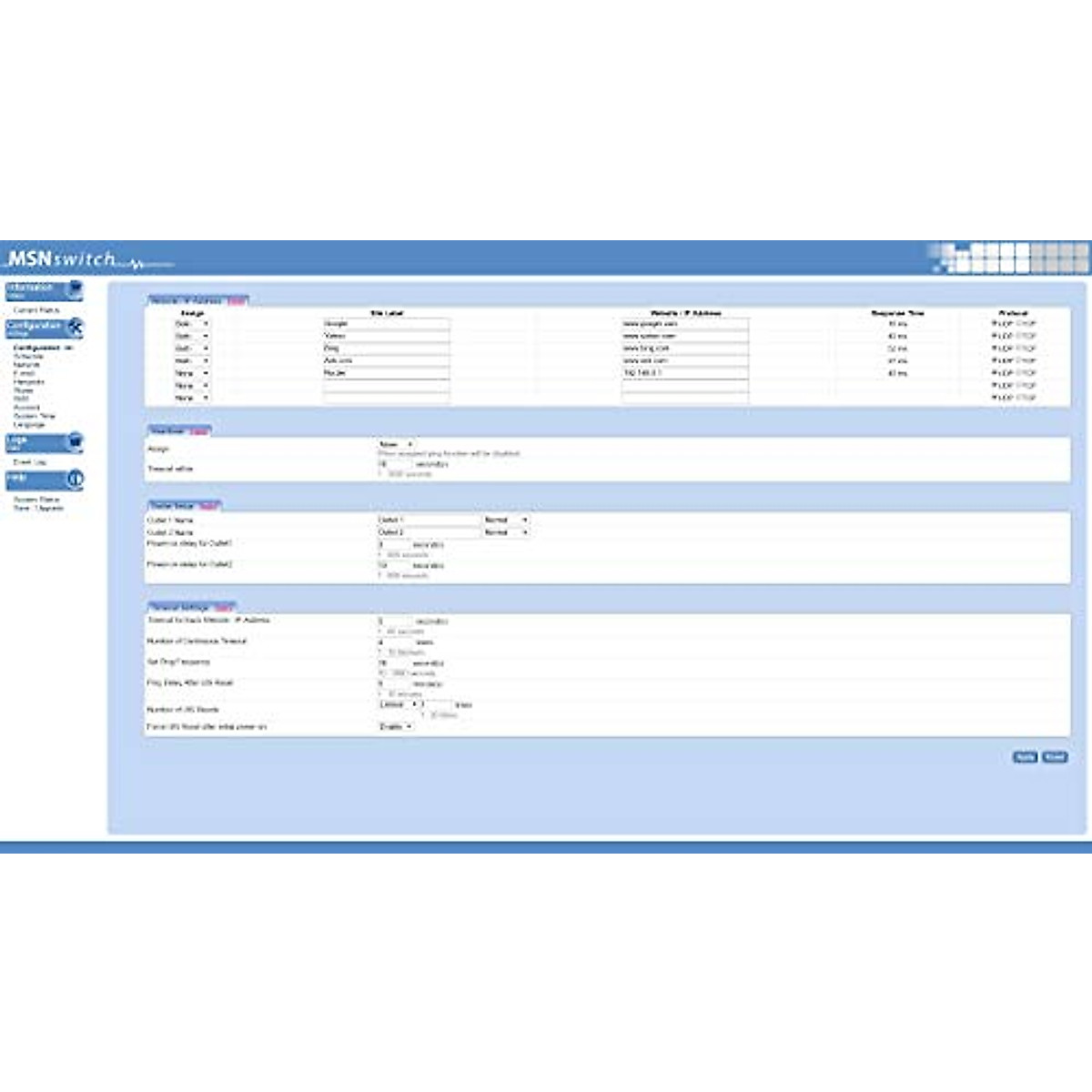Click the Configuration tools icon

point(75,328)
